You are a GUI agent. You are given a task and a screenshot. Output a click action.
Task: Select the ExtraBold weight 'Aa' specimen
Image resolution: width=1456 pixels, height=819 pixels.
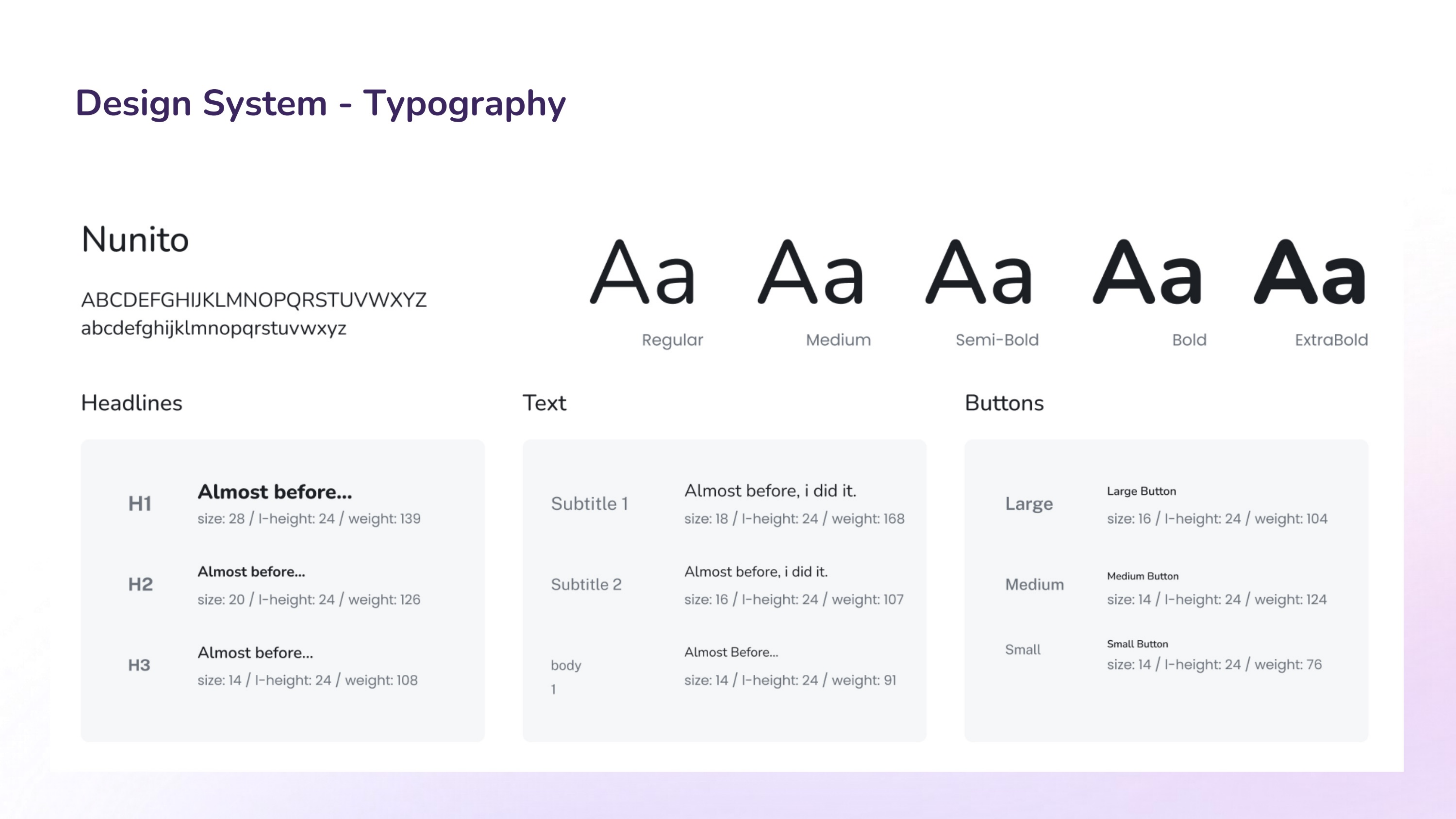pyautogui.click(x=1310, y=272)
